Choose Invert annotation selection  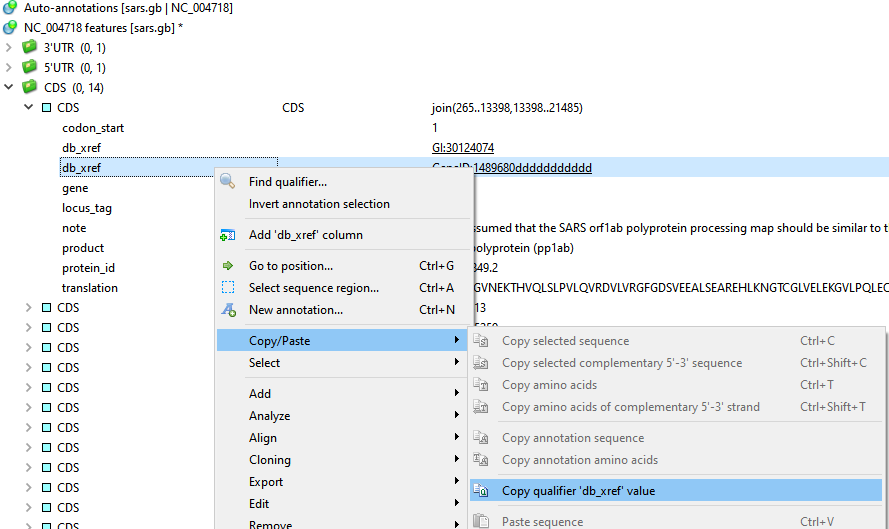click(344, 204)
